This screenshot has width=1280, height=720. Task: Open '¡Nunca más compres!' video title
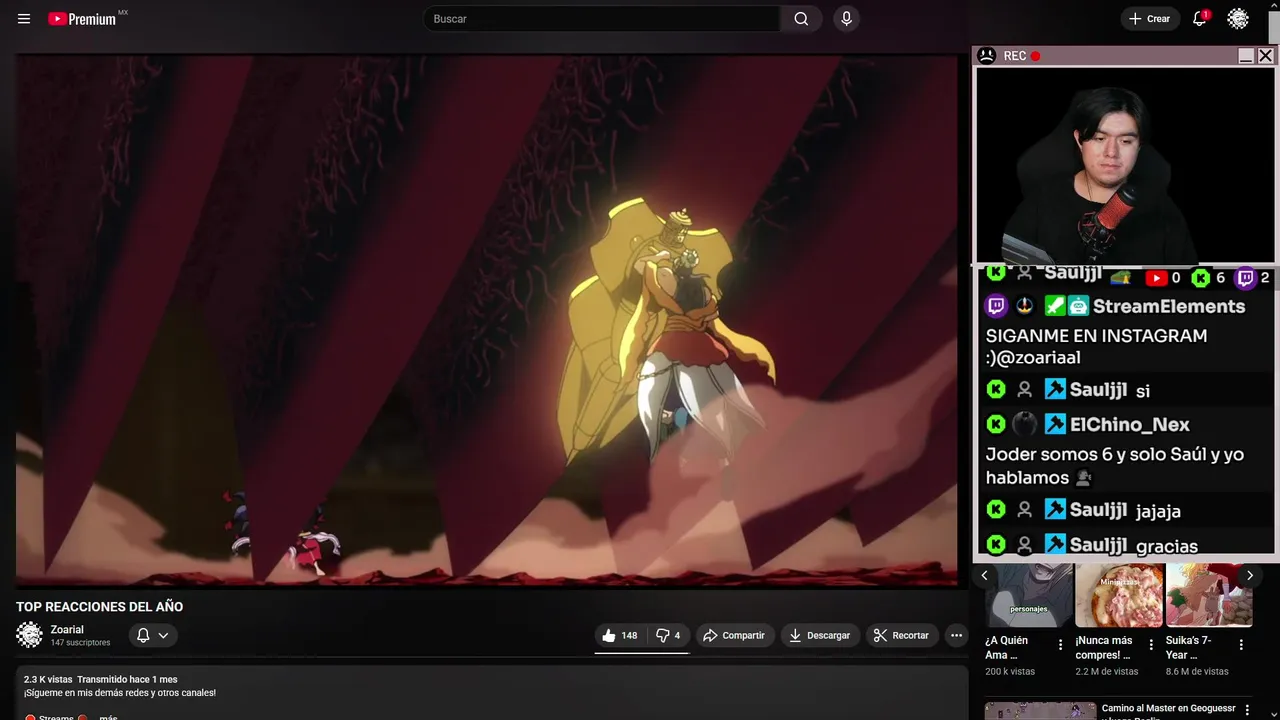1104,648
